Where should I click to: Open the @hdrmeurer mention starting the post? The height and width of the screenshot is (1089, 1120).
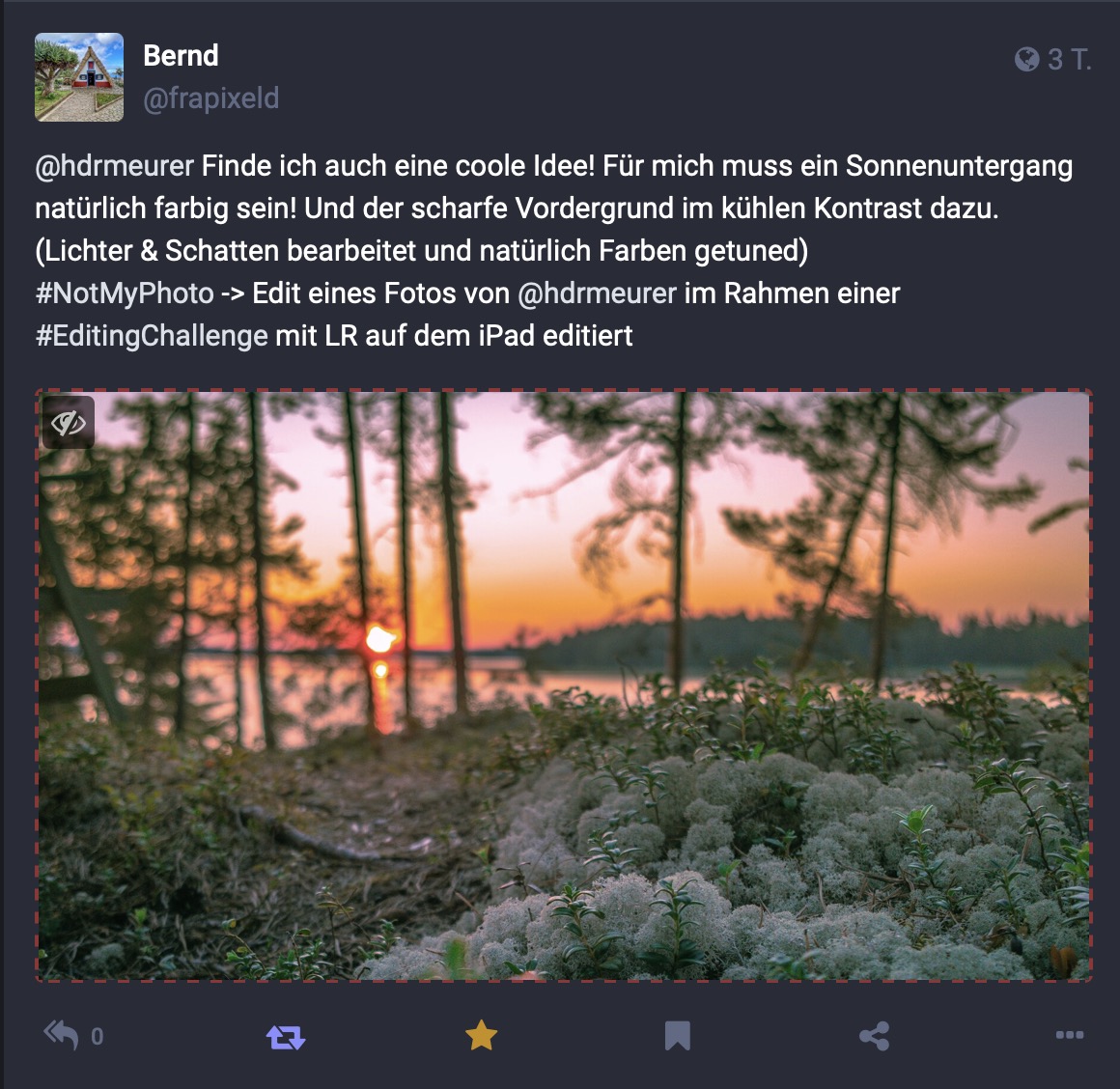tap(114, 166)
